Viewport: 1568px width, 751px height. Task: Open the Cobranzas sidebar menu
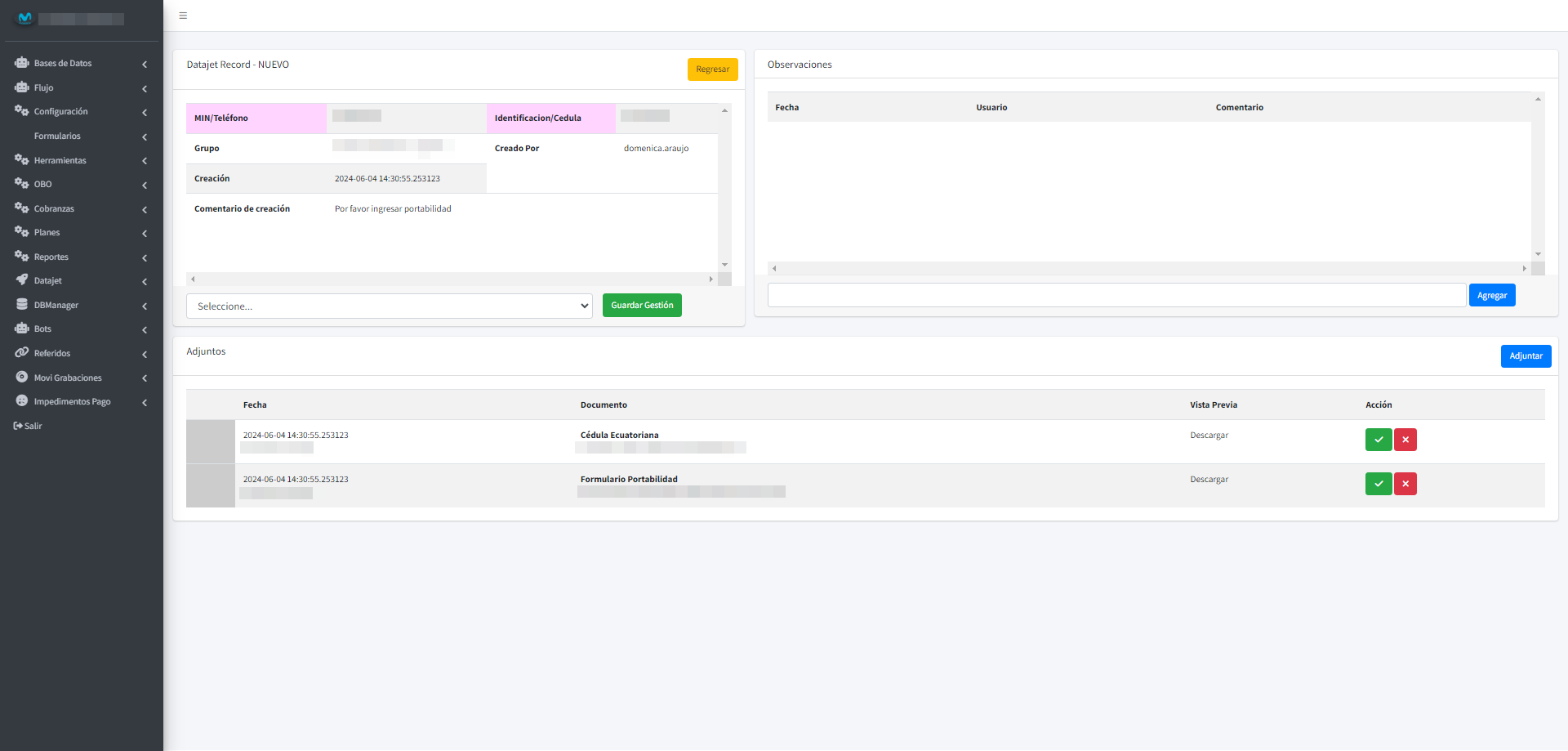(x=54, y=209)
